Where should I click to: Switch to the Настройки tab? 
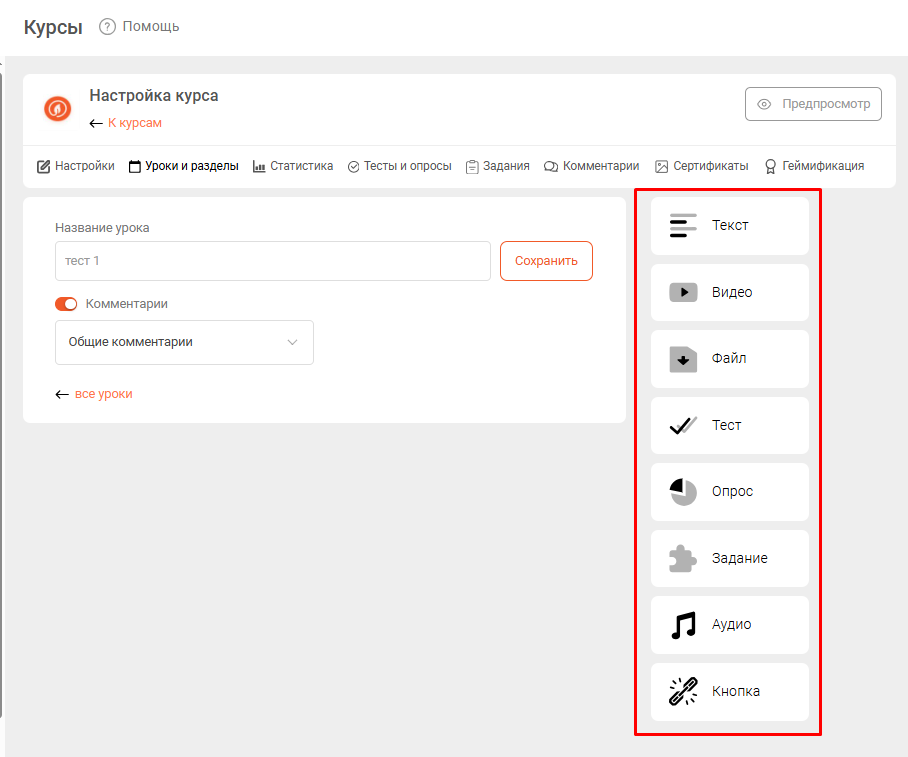tap(76, 166)
